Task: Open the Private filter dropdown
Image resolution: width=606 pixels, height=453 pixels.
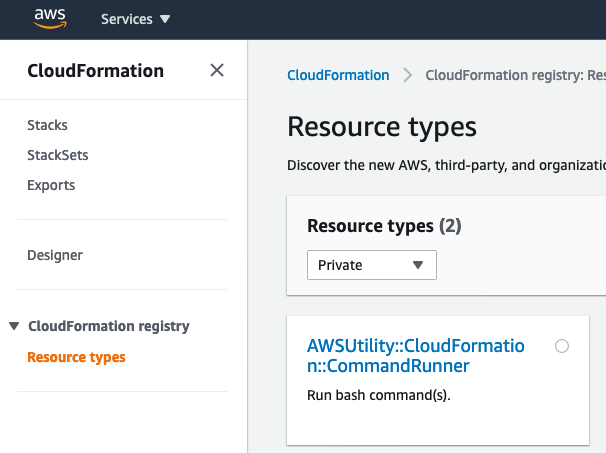Action: click(x=372, y=265)
